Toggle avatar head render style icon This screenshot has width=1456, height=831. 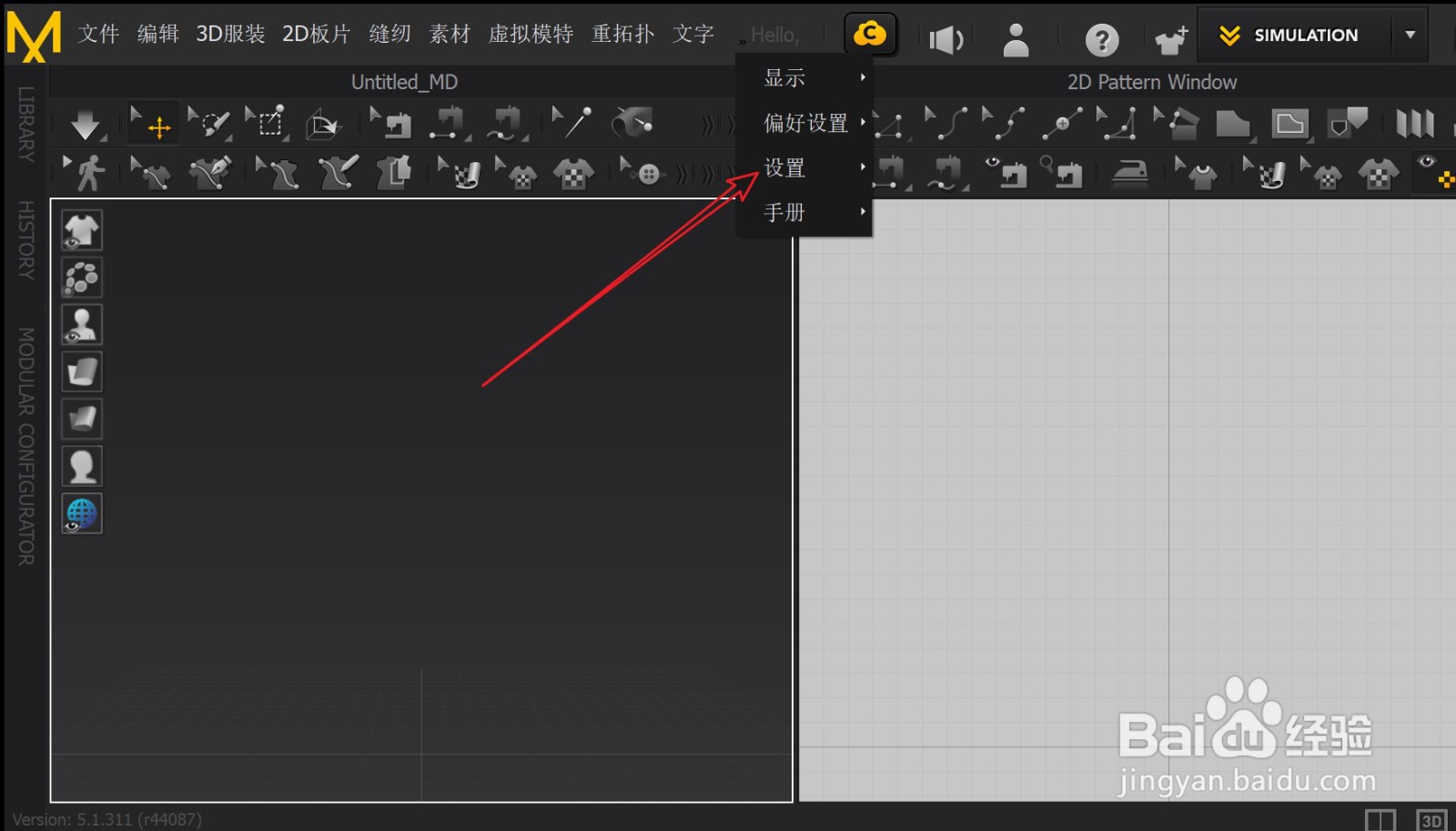[x=82, y=467]
